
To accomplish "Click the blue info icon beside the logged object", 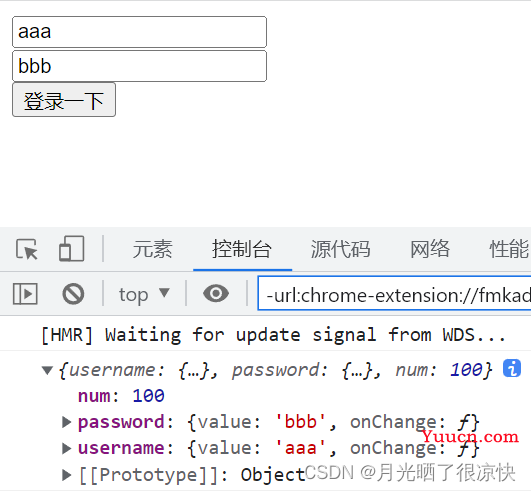I will (512, 368).
